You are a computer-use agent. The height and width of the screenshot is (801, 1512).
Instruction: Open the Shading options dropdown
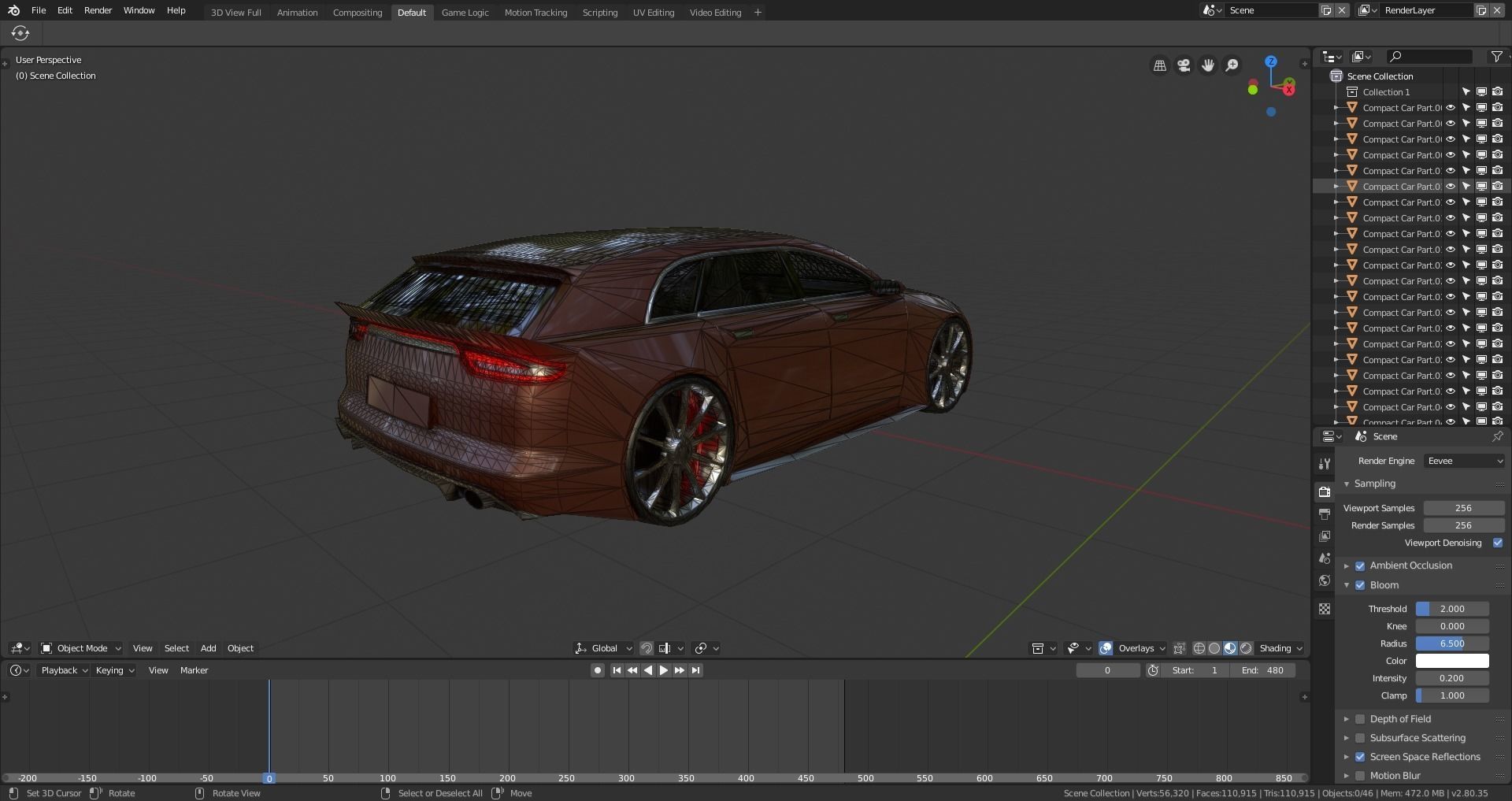1280,648
